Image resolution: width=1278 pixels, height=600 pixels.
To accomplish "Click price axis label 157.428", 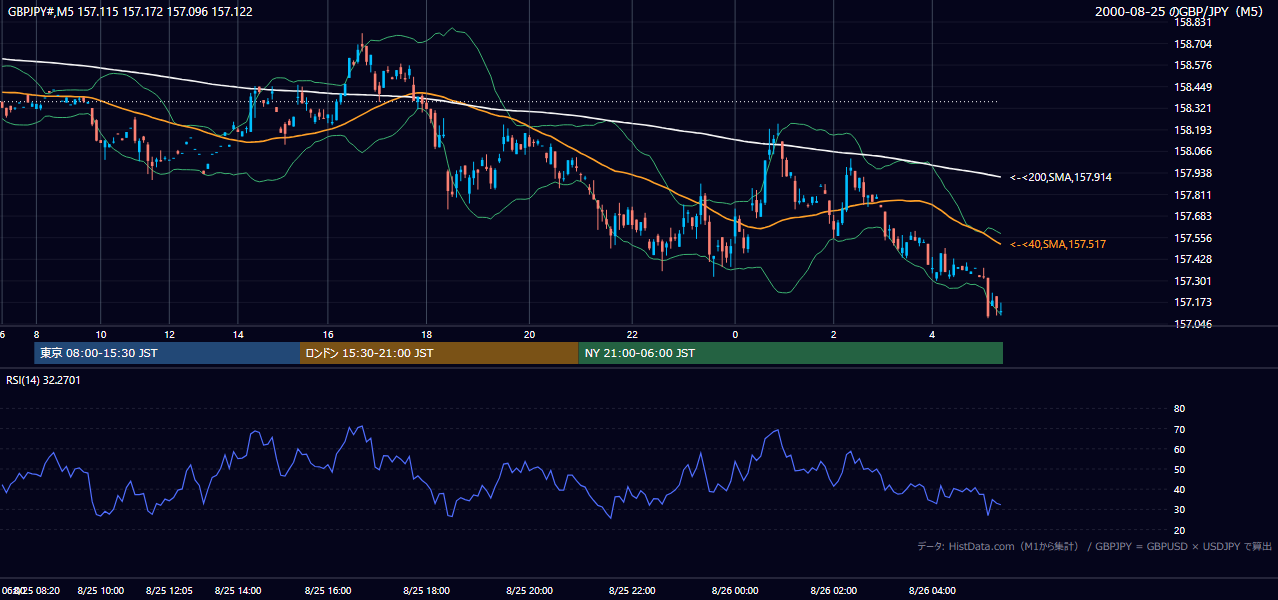I will [1193, 259].
